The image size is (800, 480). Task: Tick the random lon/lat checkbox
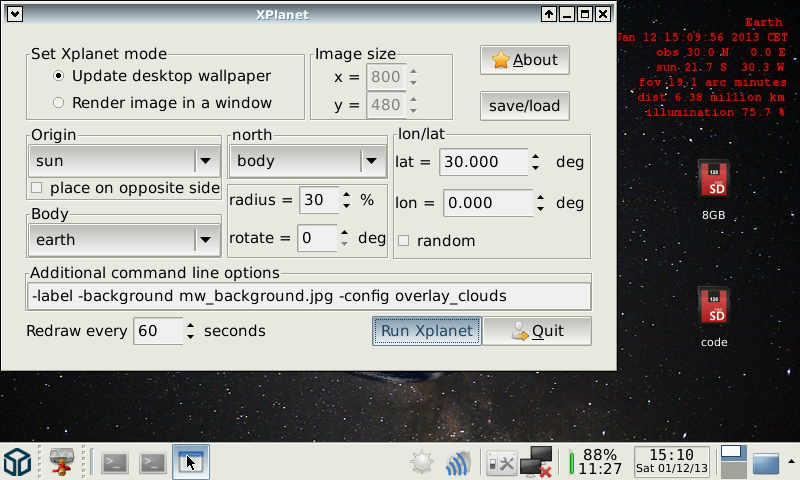click(404, 240)
